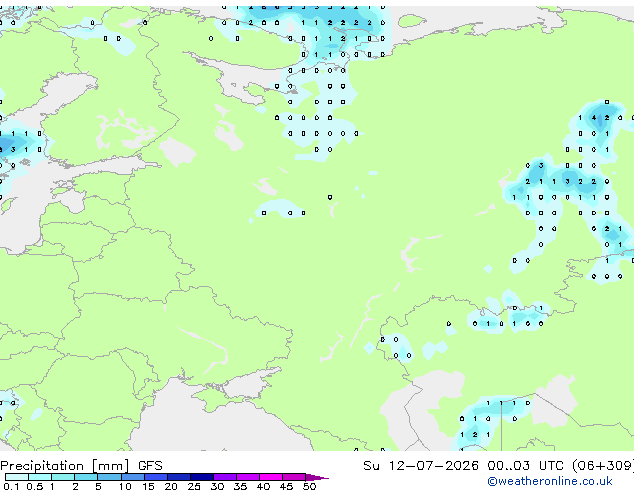This screenshot has width=634, height=490.
Task: Click the legend swatch between 0.1 and 0.5
Action: tap(17, 477)
